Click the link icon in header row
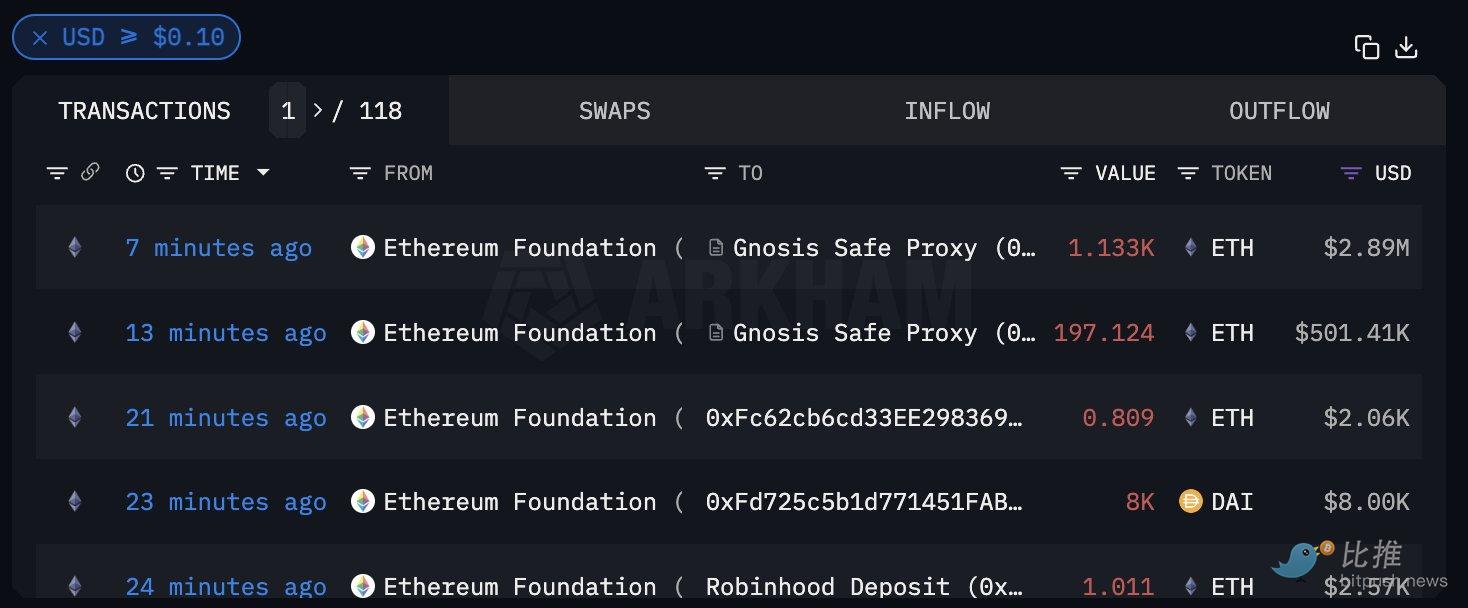Screen dimensions: 1468x608 tap(90, 172)
